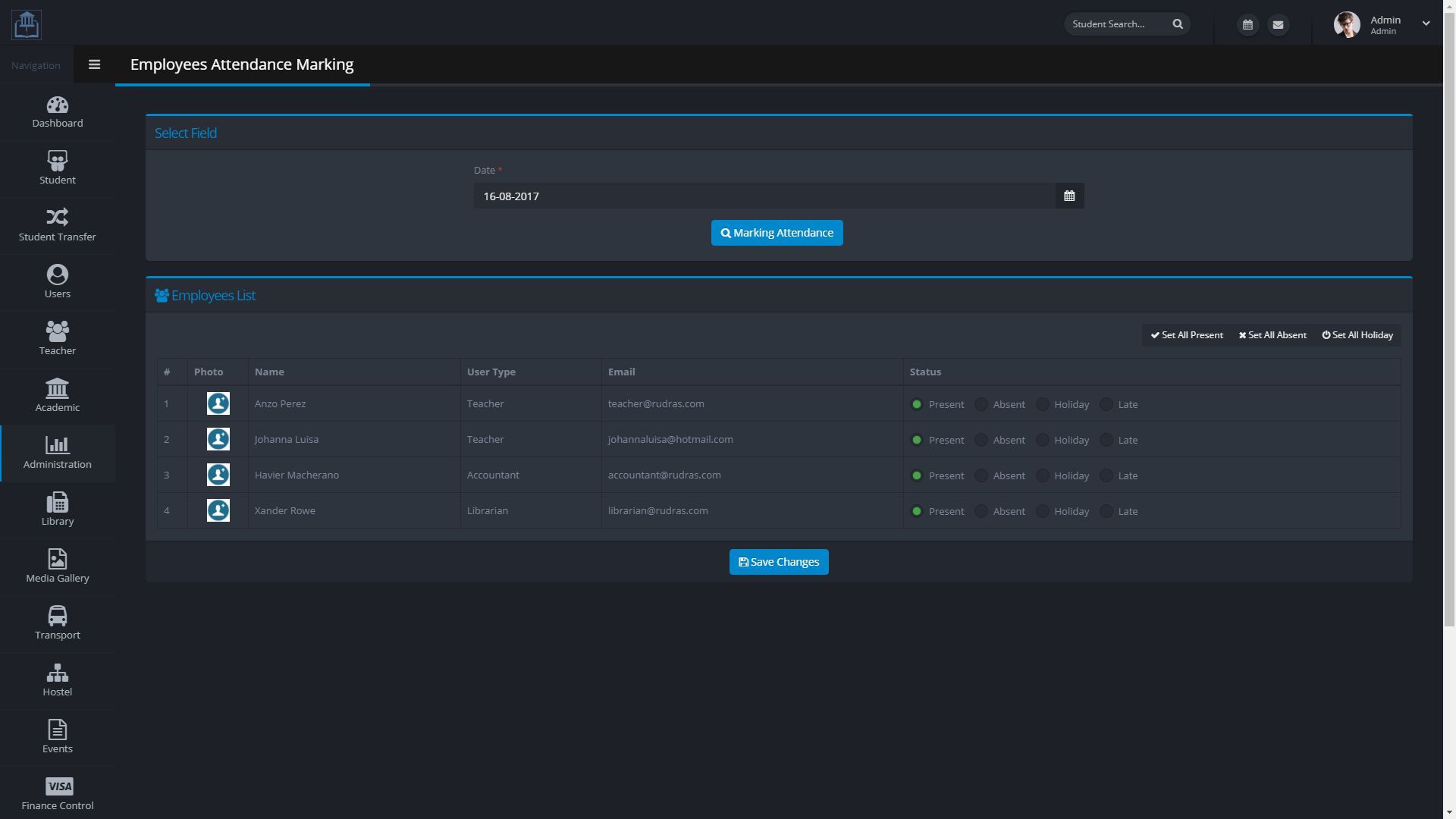Image resolution: width=1456 pixels, height=819 pixels.
Task: Click the Marking Attendance button
Action: tap(777, 233)
